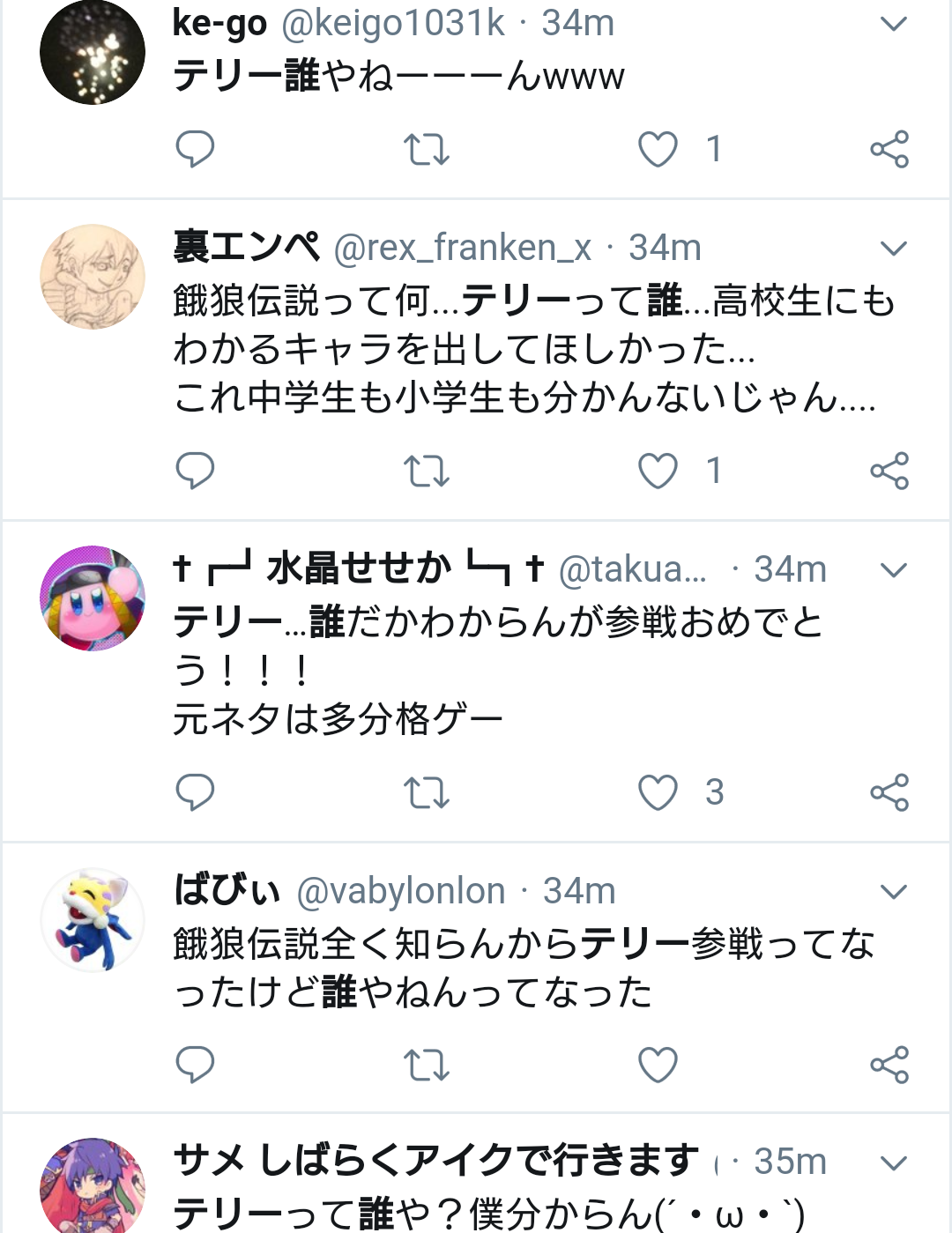Image resolution: width=952 pixels, height=1233 pixels.
Task: Share ke-go's tweet
Action: [x=889, y=149]
